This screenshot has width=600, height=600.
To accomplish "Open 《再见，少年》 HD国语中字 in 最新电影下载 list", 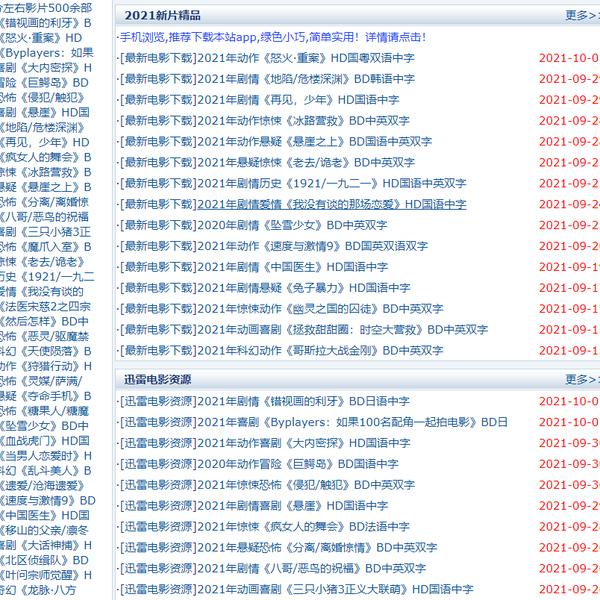I will [x=298, y=100].
